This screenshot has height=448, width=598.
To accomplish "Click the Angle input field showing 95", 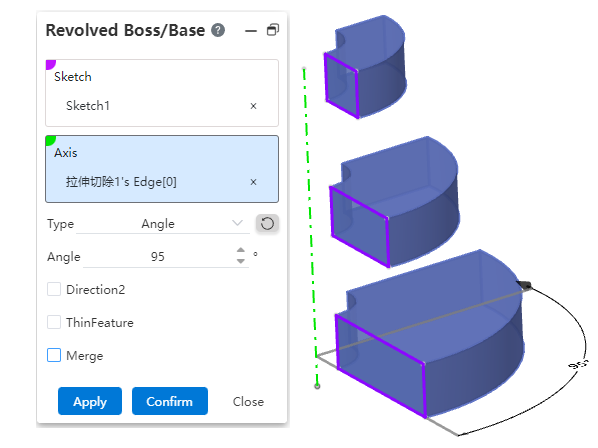I will click(158, 257).
